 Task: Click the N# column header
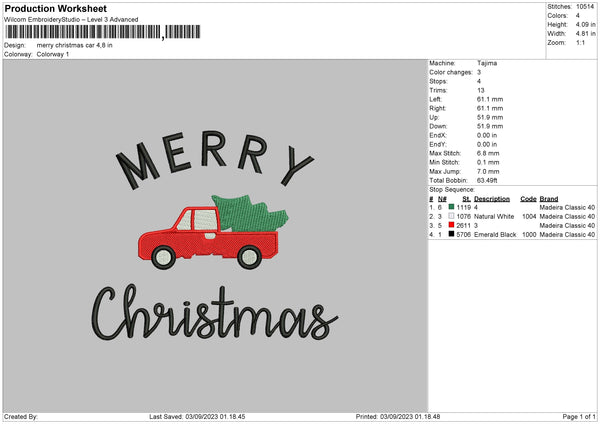442,199
